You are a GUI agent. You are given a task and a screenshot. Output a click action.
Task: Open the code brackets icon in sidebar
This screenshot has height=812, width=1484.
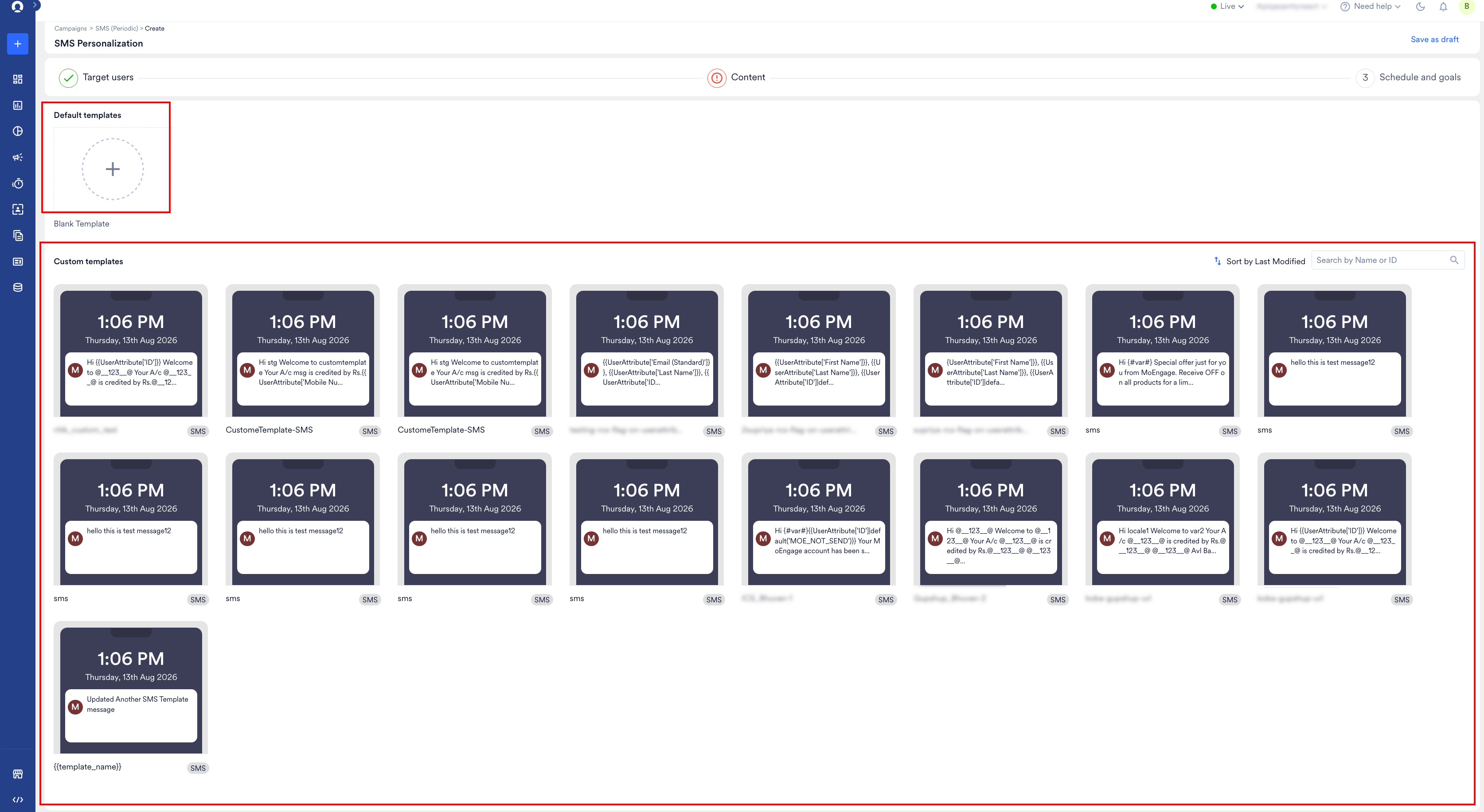(x=17, y=800)
